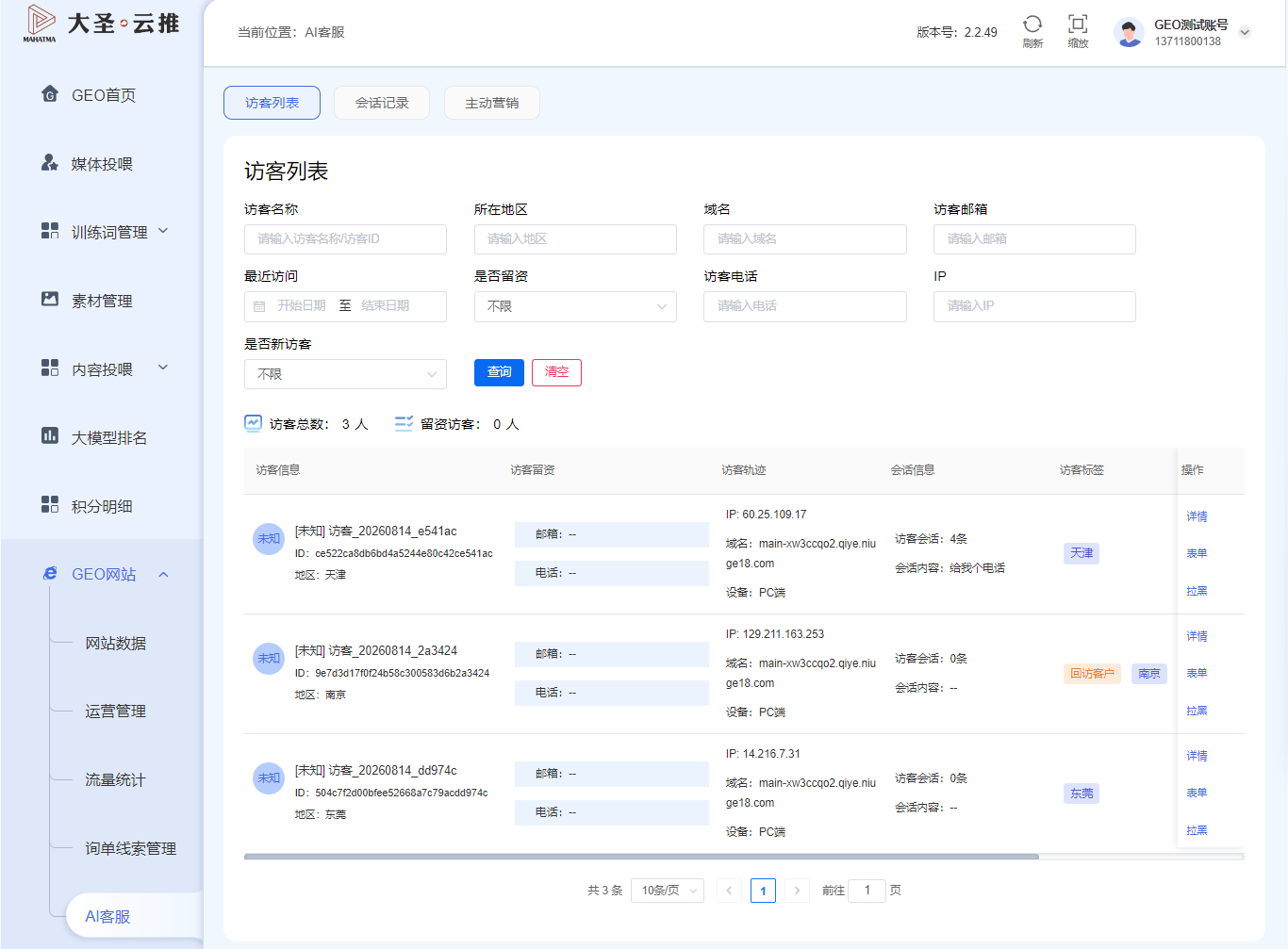The height and width of the screenshot is (949, 1288).
Task: Click 未知 avatar for visitor 2a3424
Action: (x=270, y=659)
